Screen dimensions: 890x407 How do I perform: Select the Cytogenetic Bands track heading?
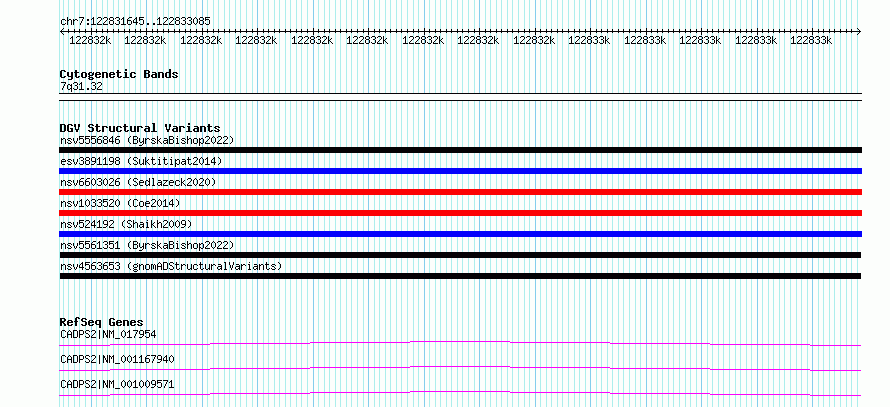click(x=119, y=74)
